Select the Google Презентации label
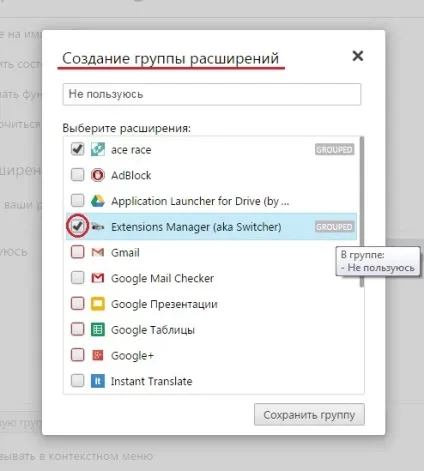The height and width of the screenshot is (471, 424). click(x=164, y=304)
